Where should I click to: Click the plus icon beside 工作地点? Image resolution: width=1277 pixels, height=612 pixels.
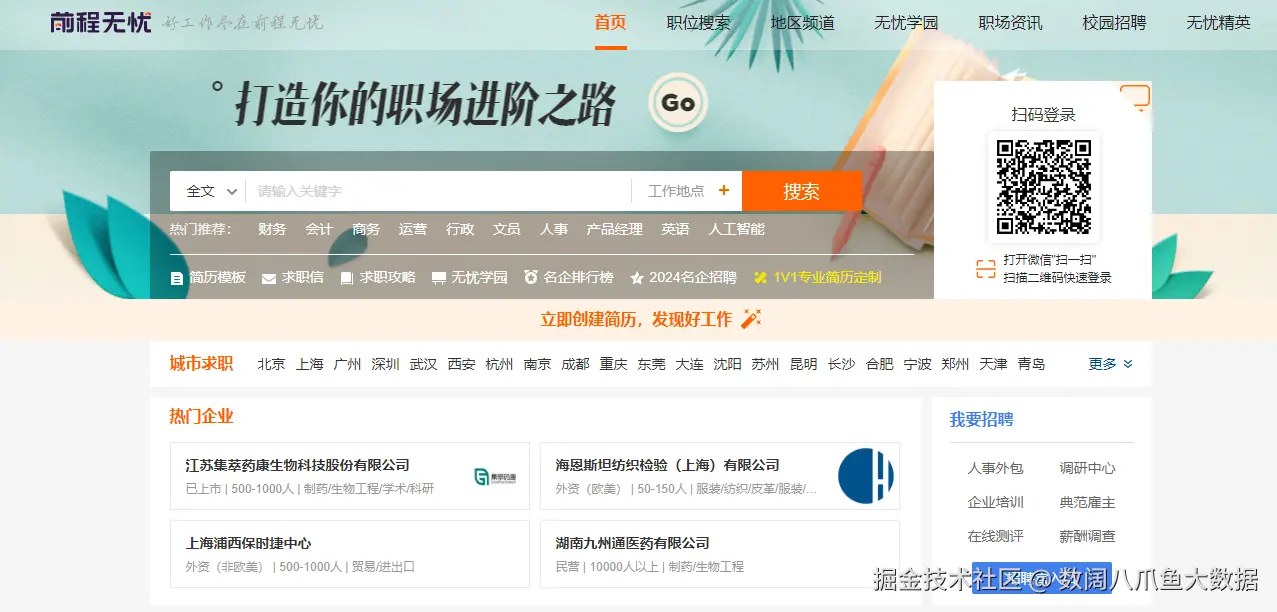coord(724,191)
